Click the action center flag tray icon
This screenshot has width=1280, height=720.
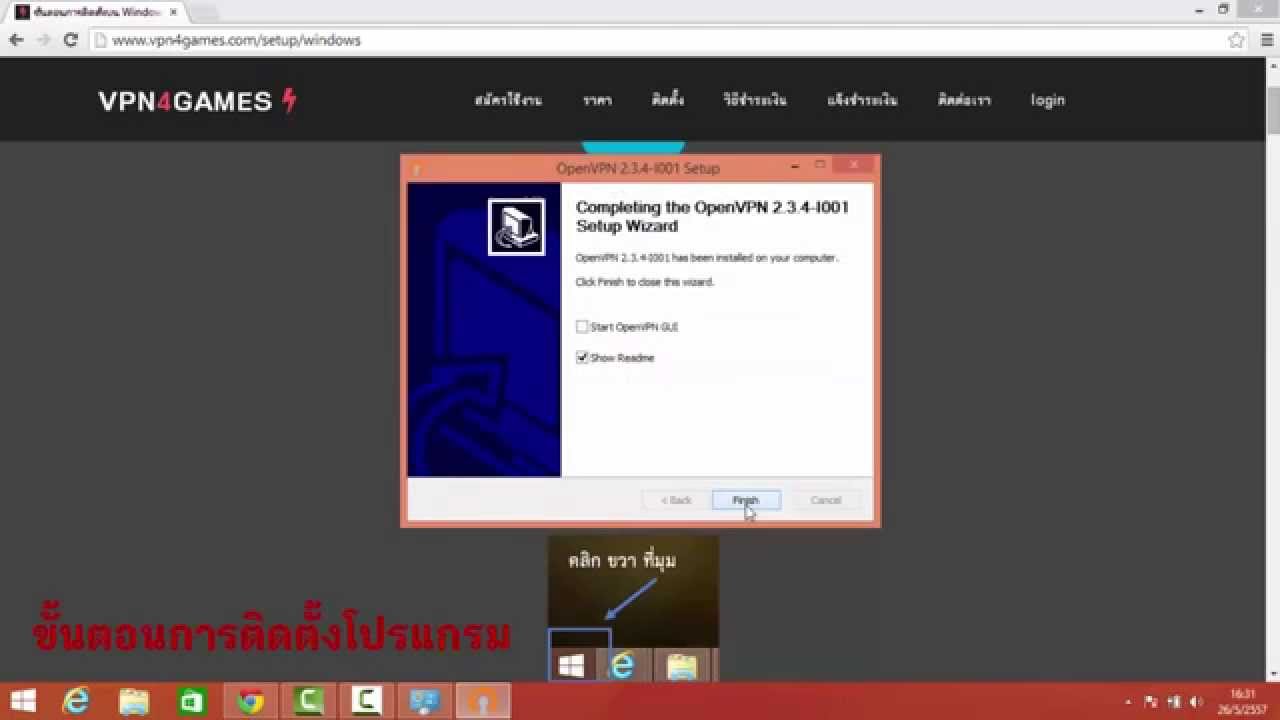[1151, 702]
